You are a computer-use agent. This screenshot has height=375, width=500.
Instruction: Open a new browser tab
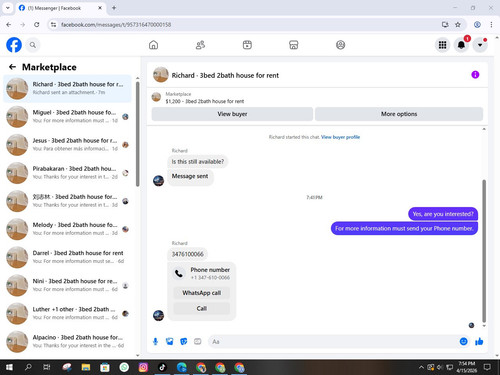pyautogui.click(x=114, y=8)
